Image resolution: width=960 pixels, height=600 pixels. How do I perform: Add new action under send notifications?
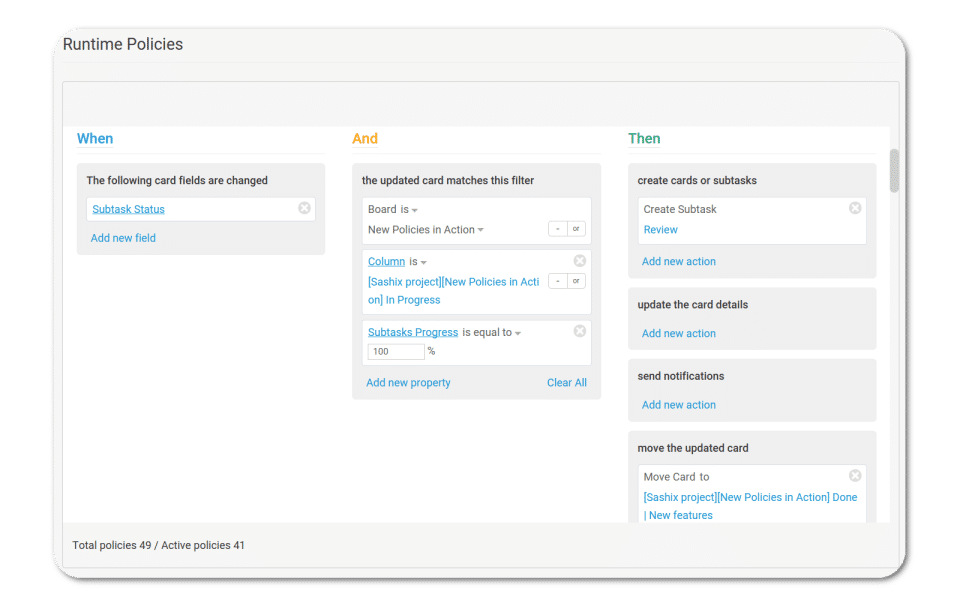678,405
